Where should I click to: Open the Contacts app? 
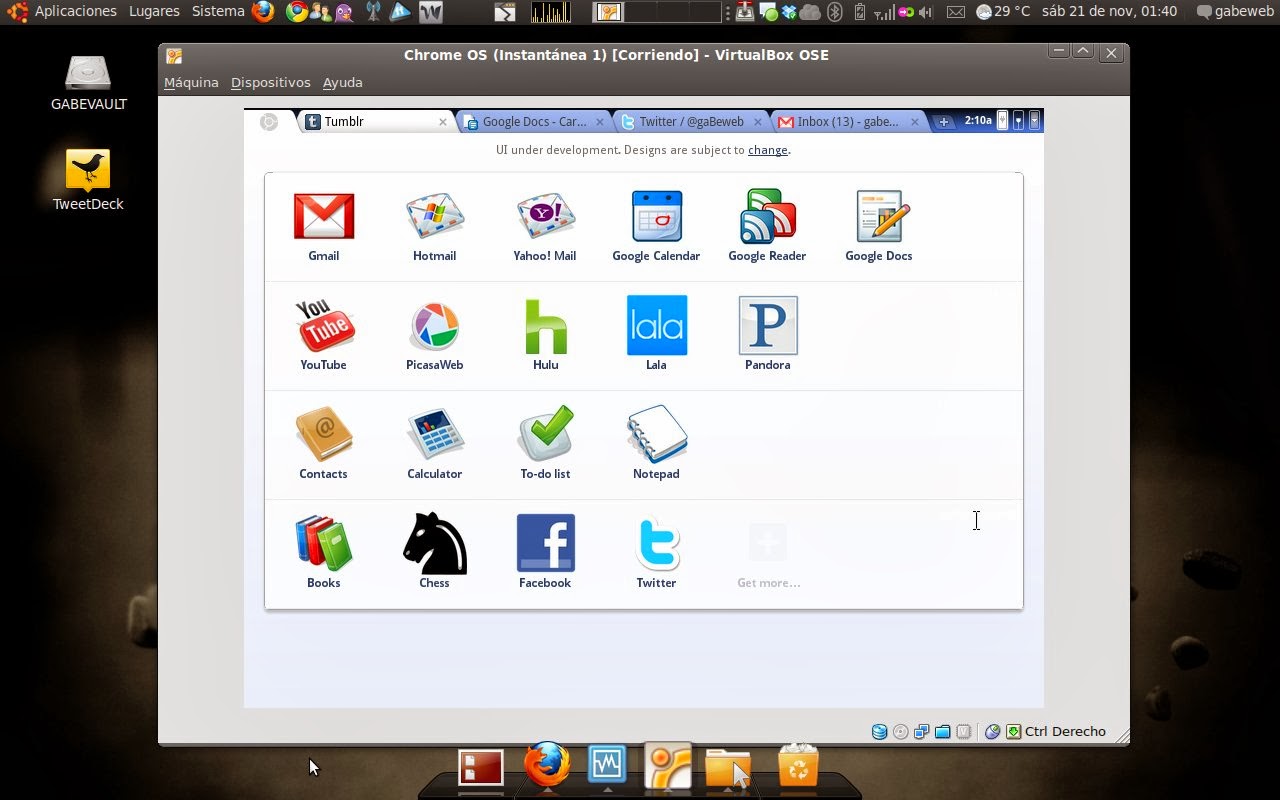(323, 434)
